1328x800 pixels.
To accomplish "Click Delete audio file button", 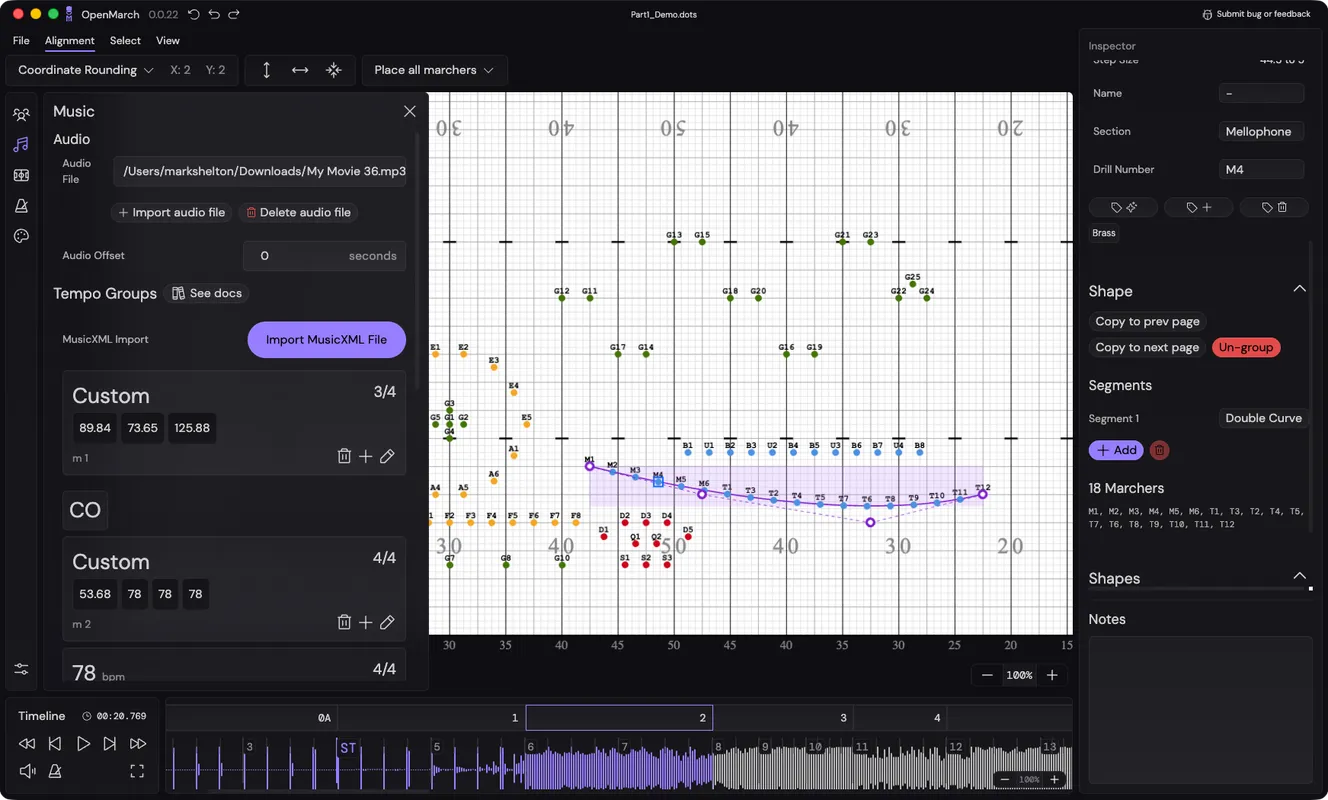I will (298, 212).
